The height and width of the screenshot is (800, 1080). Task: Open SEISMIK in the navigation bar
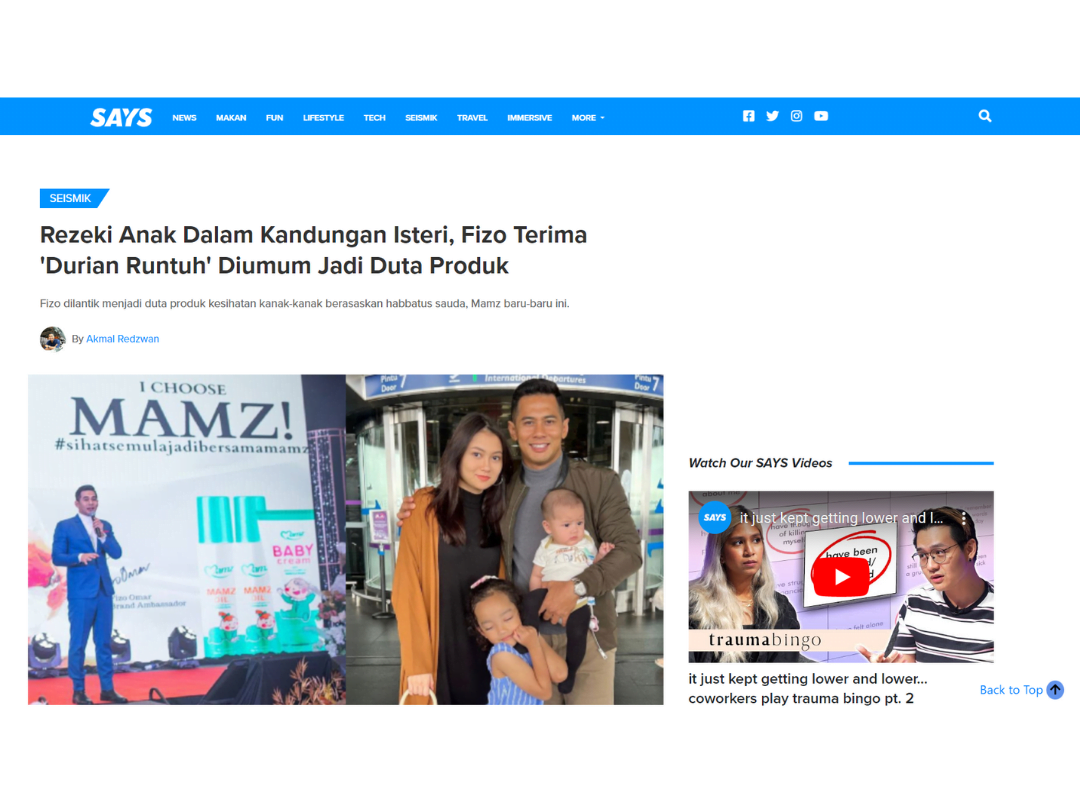[421, 118]
